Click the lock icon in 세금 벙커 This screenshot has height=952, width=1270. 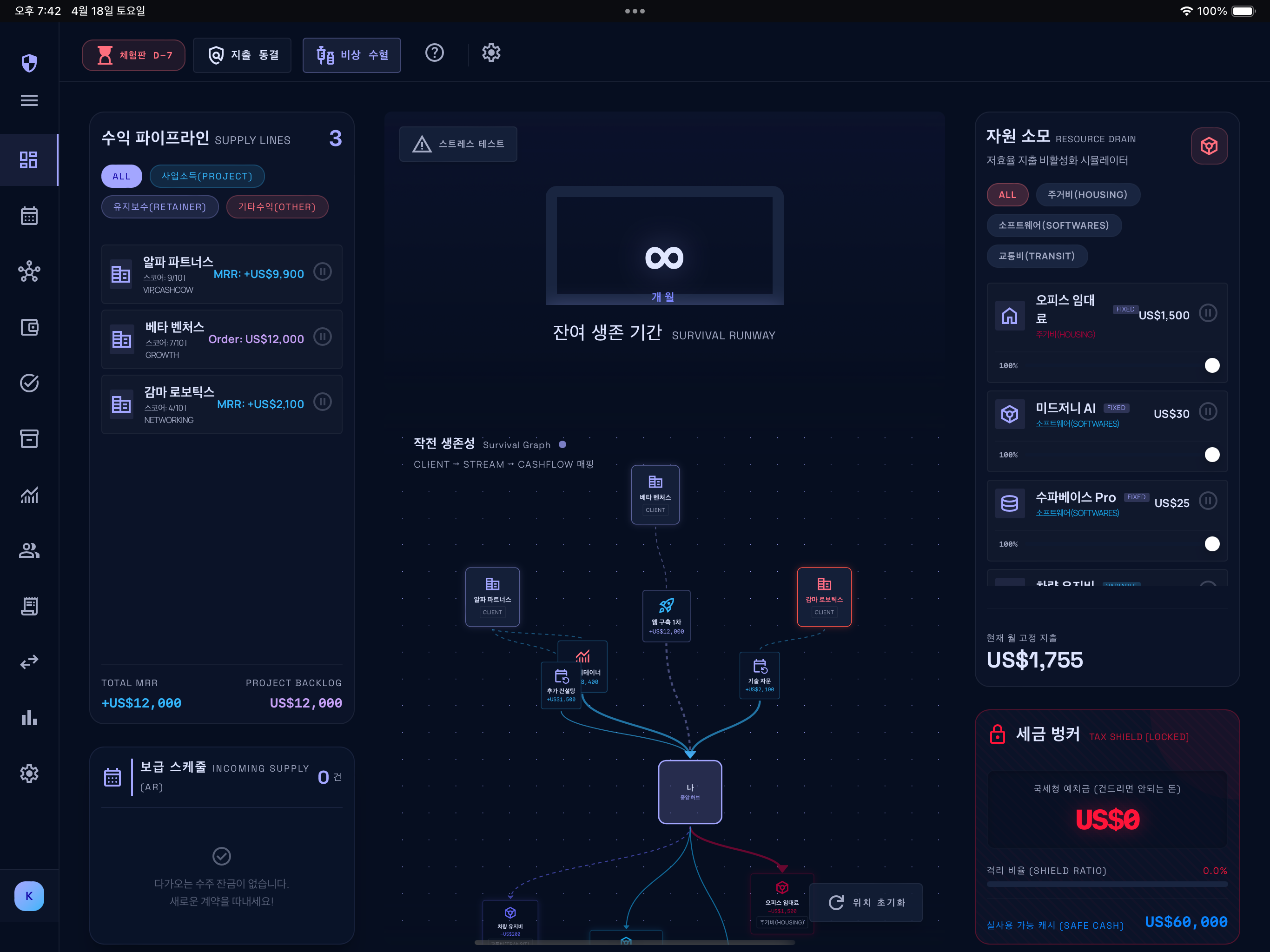coord(997,734)
